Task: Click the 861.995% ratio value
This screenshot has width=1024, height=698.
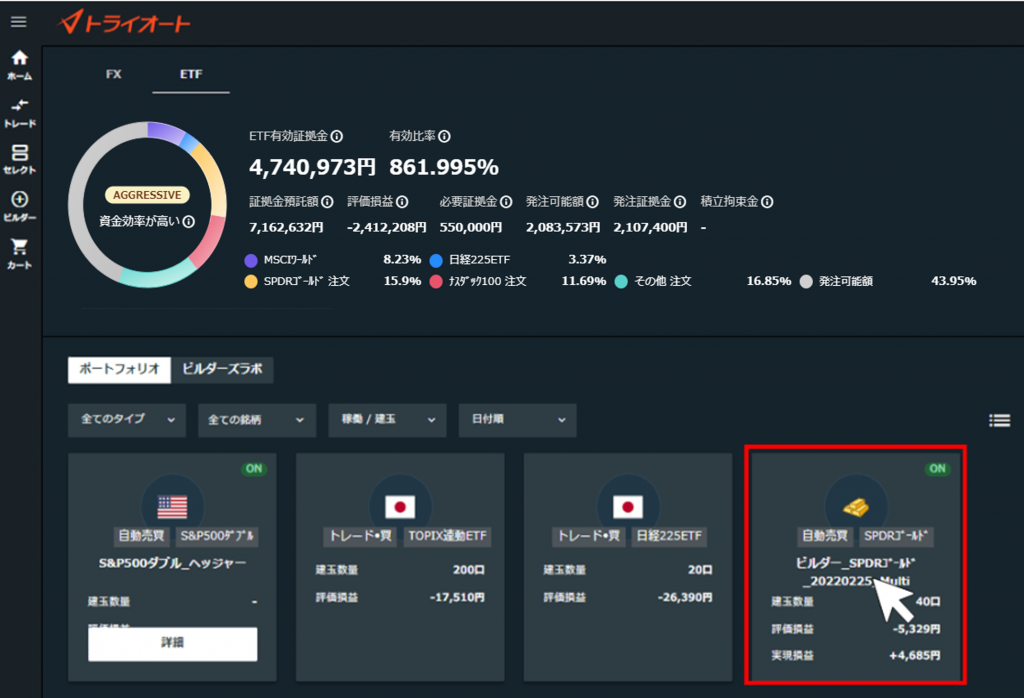Action: click(x=444, y=168)
